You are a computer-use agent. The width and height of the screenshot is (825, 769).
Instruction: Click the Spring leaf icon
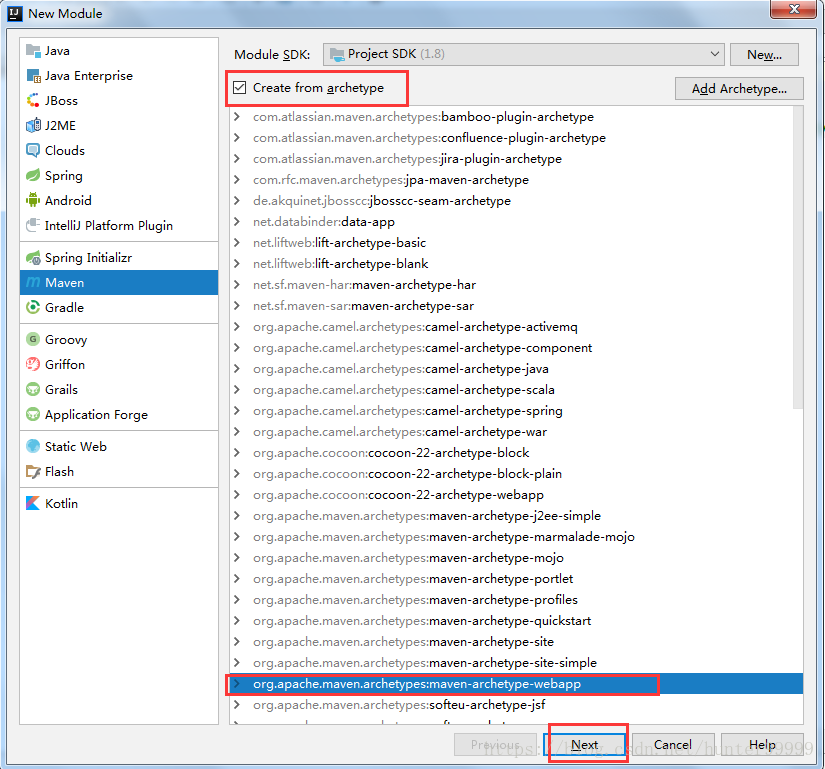[x=33, y=175]
